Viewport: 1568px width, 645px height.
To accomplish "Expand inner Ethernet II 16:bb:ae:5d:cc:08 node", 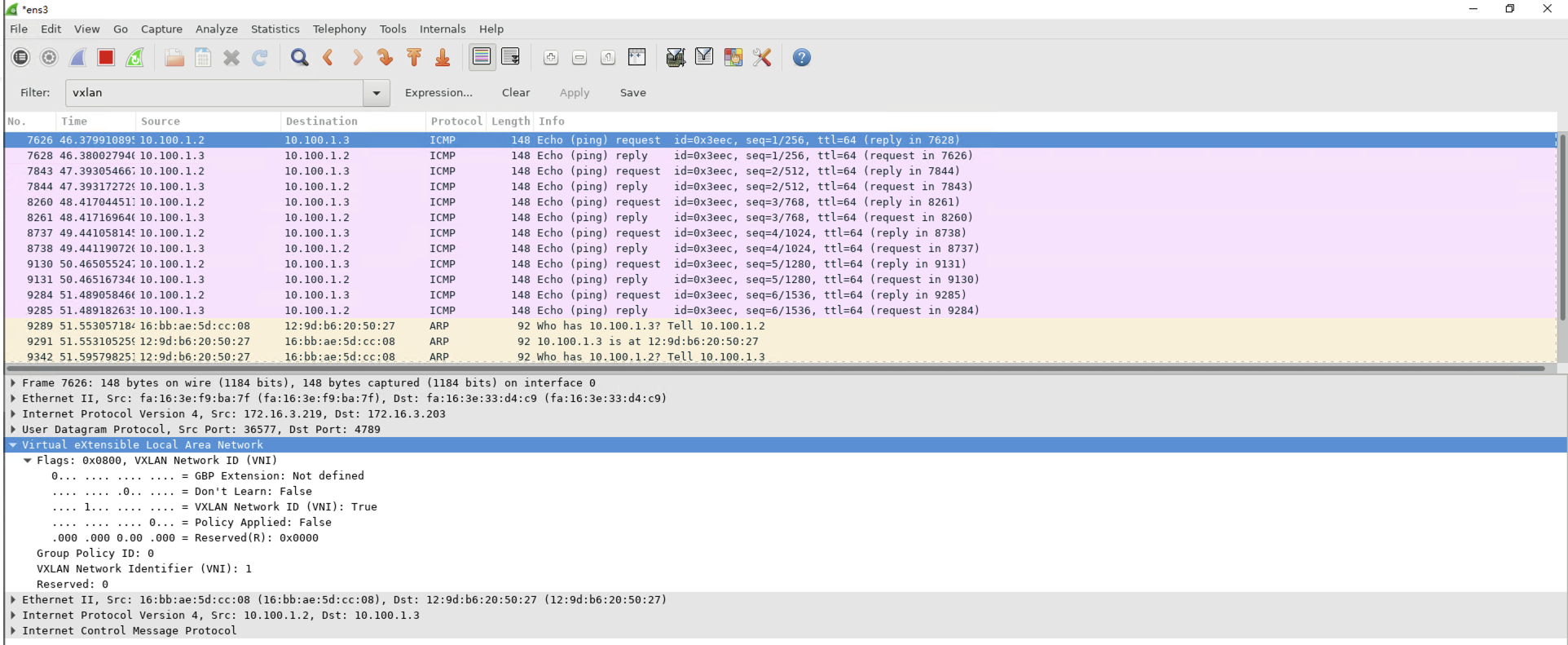I will click(x=13, y=600).
